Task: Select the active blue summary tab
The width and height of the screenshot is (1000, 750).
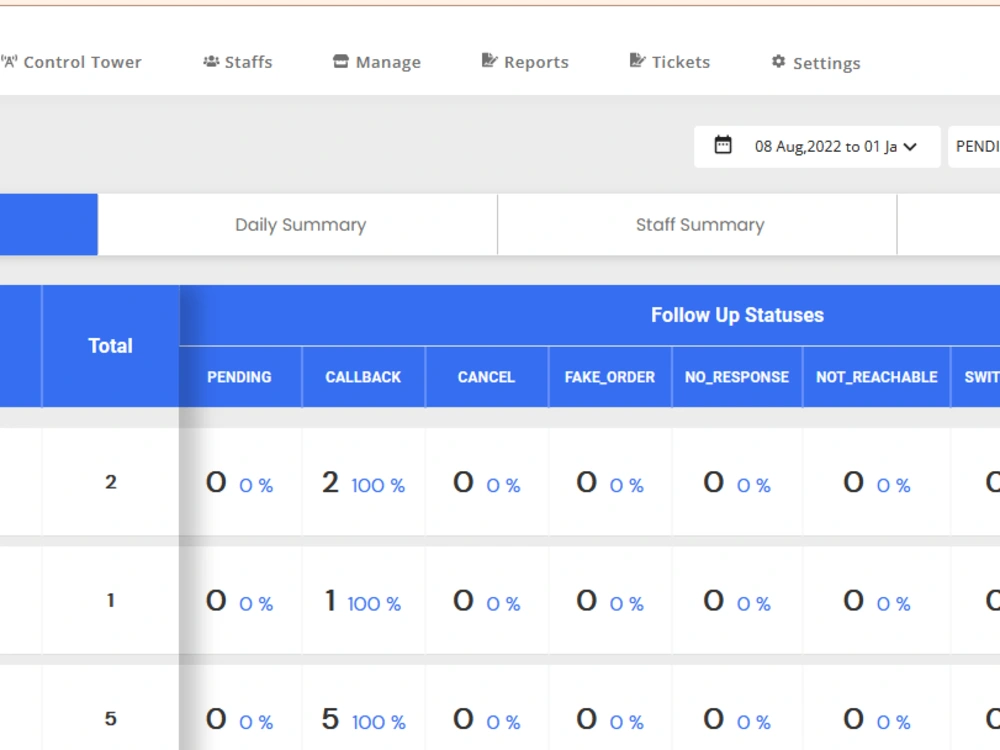Action: (x=48, y=224)
